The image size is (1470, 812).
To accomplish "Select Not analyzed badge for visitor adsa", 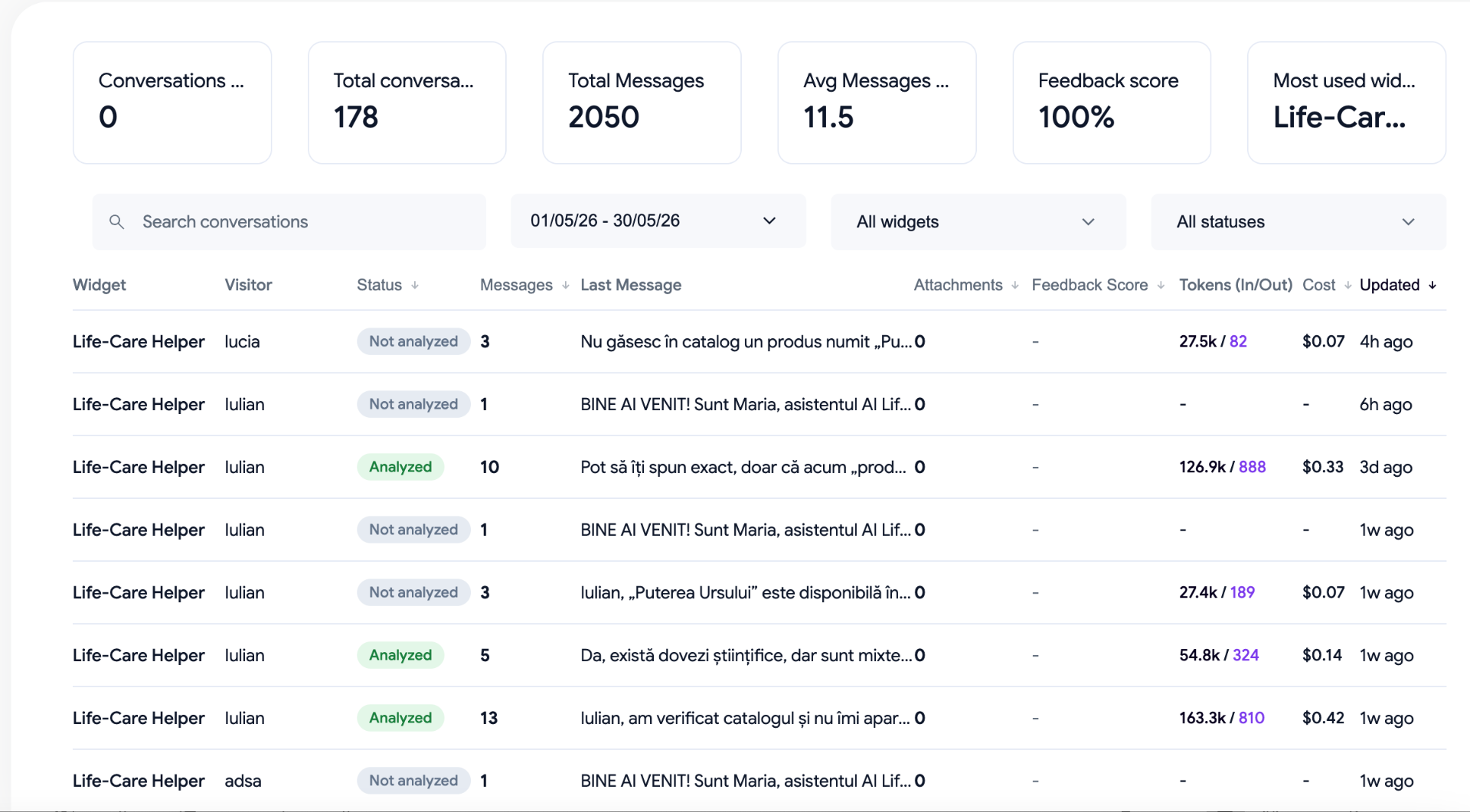I will coord(413,781).
